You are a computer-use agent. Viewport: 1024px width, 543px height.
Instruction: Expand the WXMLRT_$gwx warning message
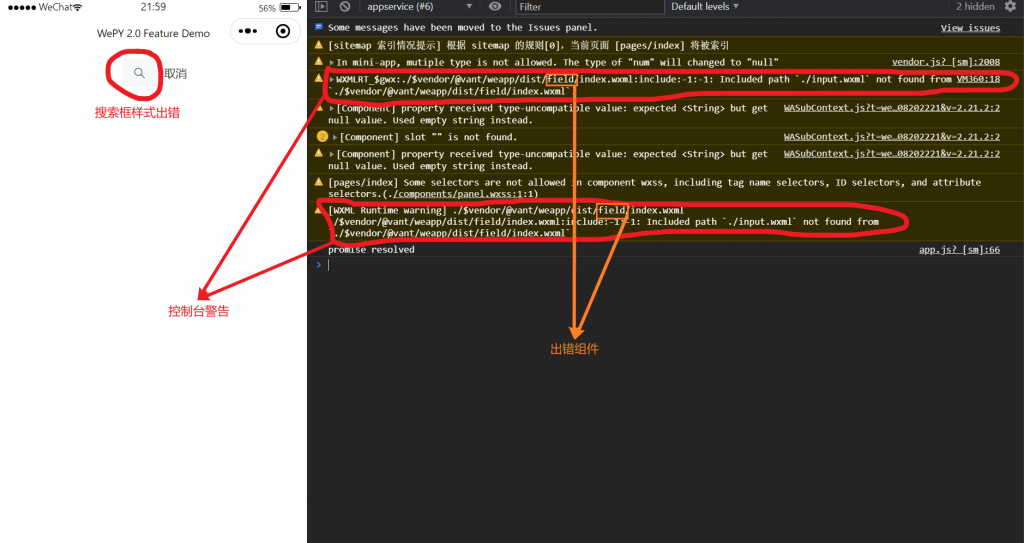pyautogui.click(x=332, y=80)
